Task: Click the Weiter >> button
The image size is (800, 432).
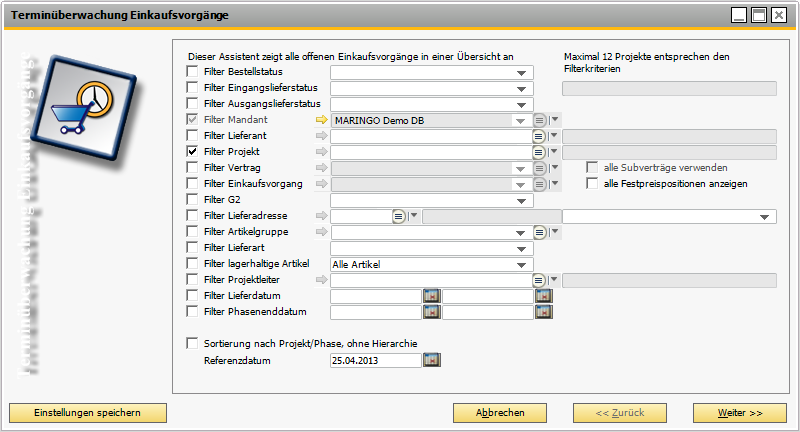Action: [x=740, y=413]
